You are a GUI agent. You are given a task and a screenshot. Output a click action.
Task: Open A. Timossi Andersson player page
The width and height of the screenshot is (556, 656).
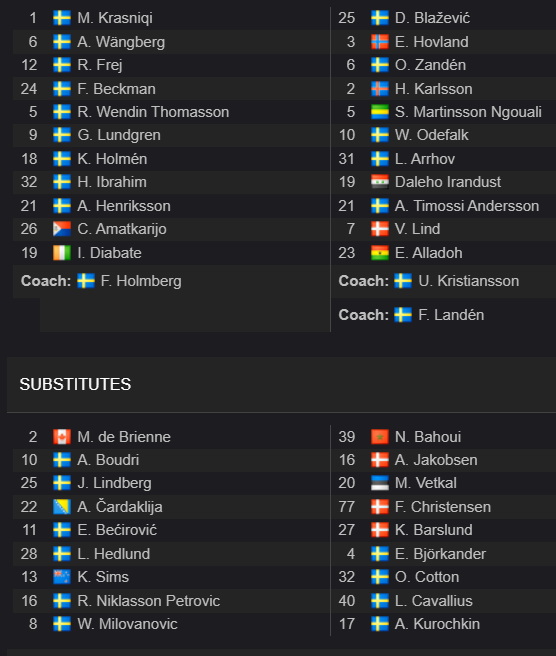tap(467, 206)
